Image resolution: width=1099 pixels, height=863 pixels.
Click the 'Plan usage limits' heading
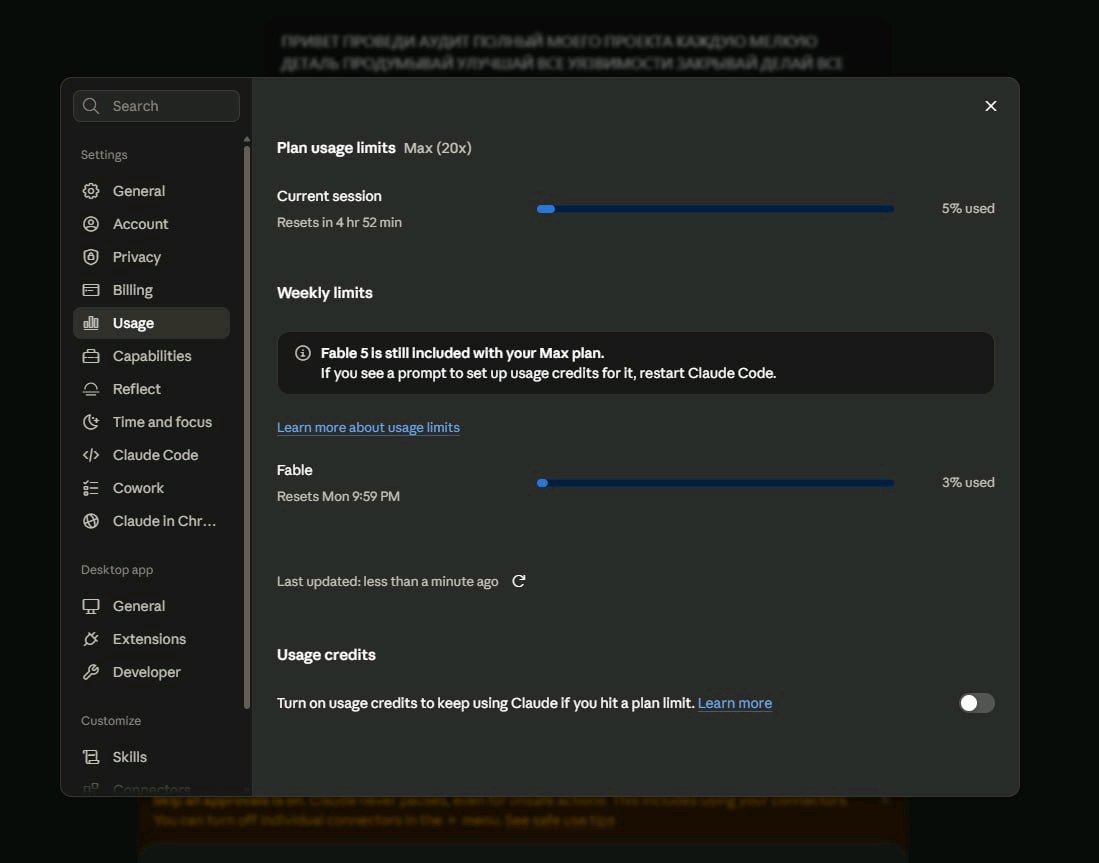(x=336, y=148)
